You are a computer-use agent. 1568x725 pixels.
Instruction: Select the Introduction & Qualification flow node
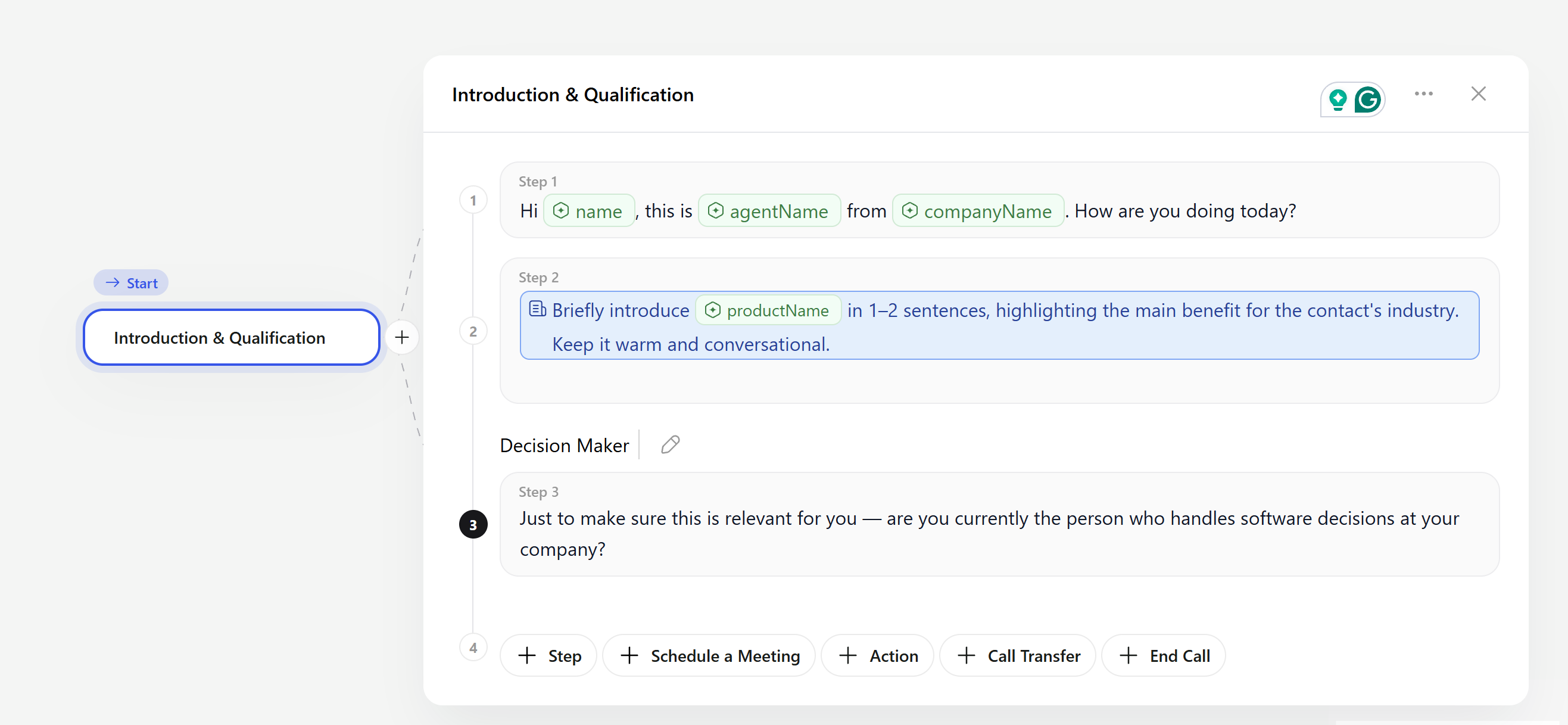[x=231, y=338]
